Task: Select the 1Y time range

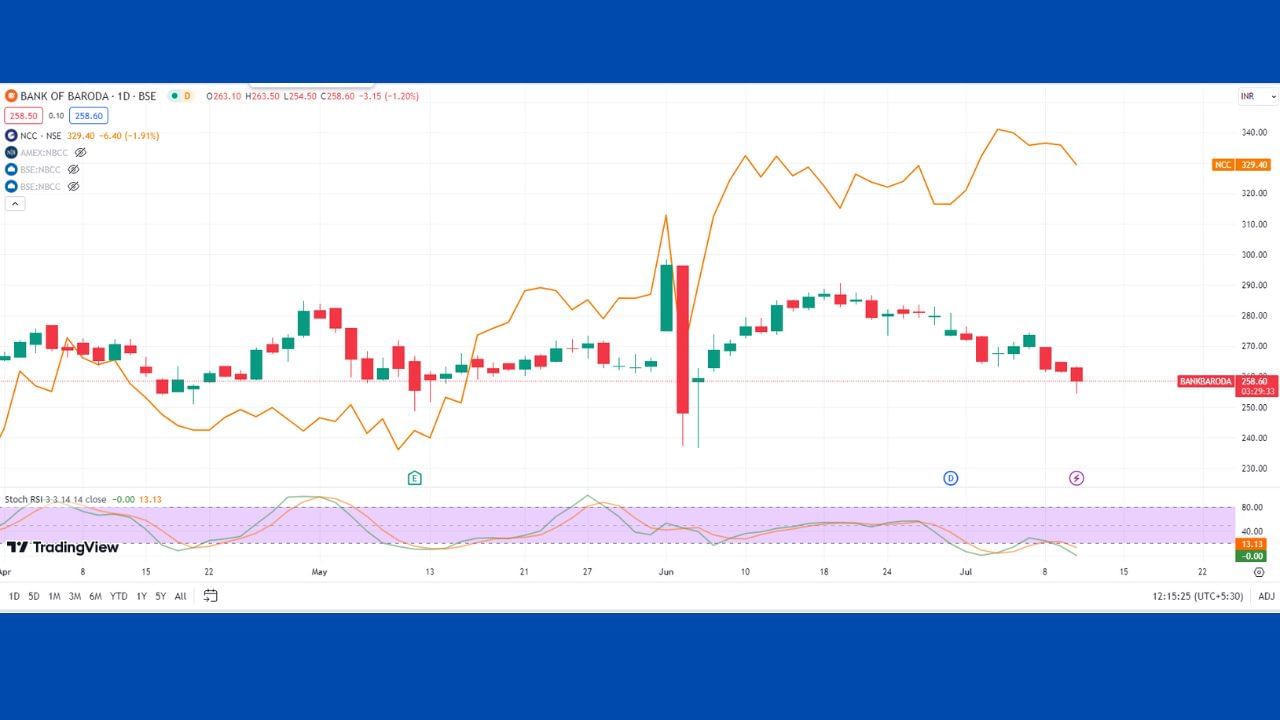Action: [141, 596]
